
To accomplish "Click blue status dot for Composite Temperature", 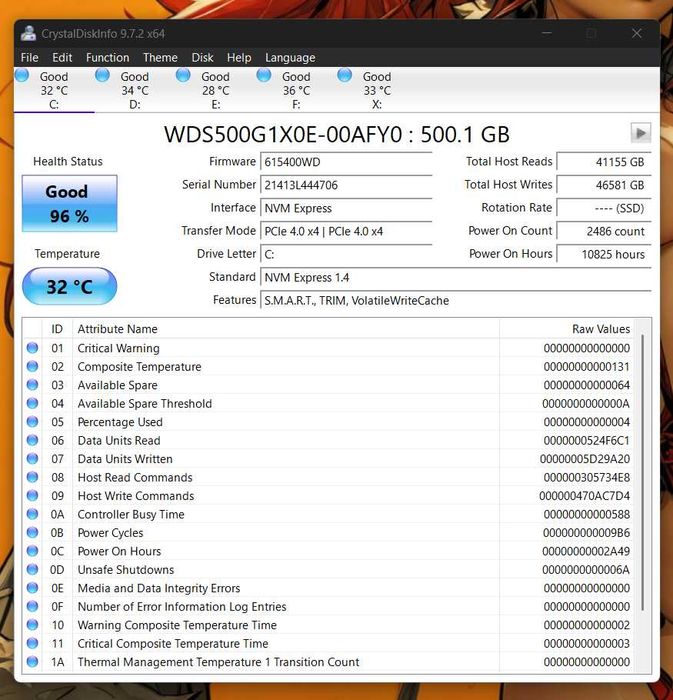I will [32, 366].
